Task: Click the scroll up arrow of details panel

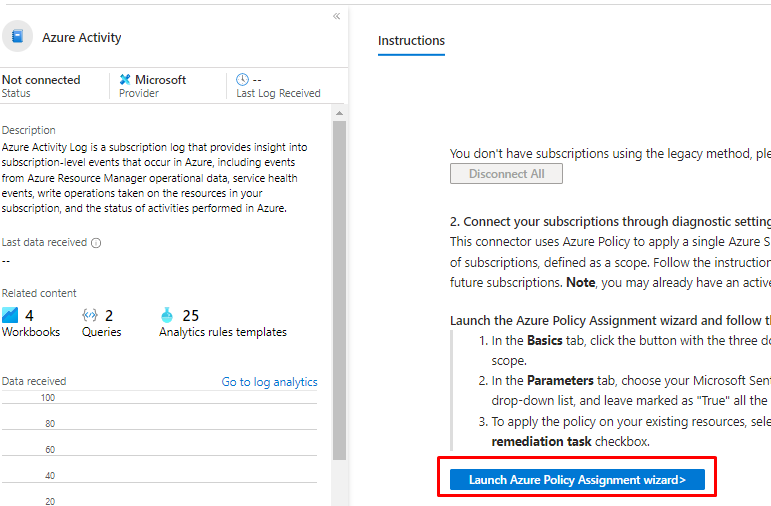Action: click(x=339, y=112)
